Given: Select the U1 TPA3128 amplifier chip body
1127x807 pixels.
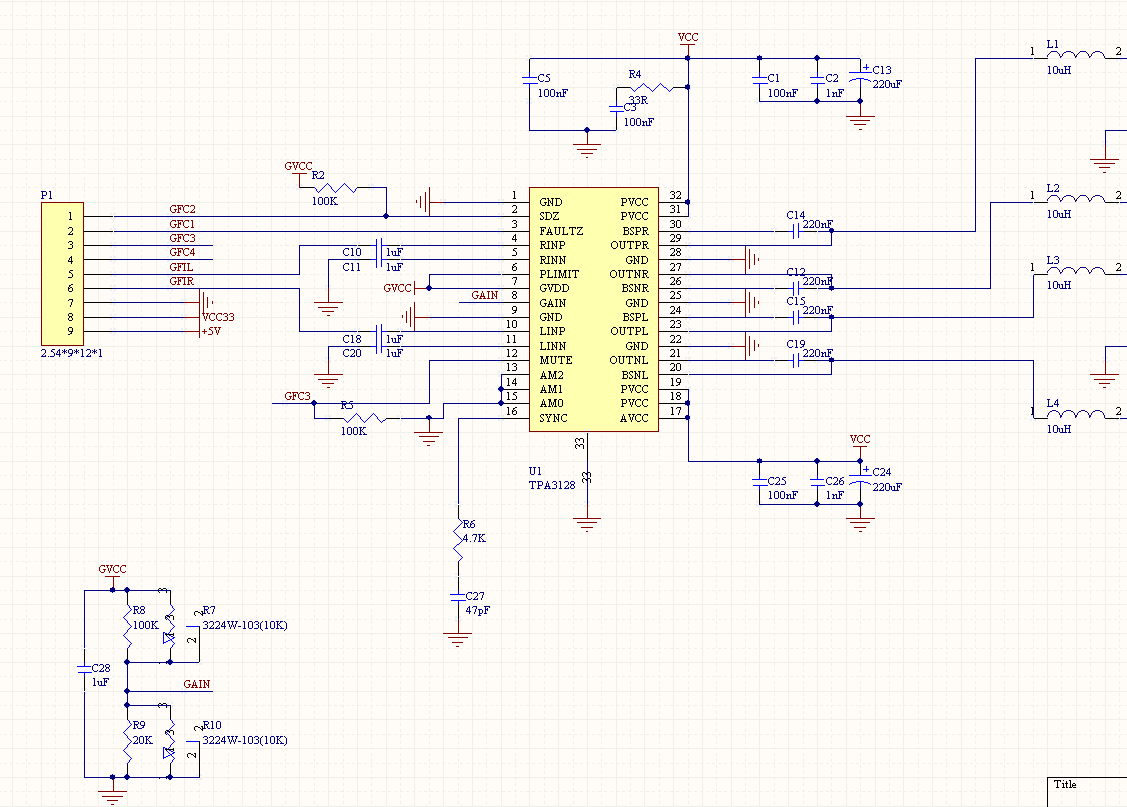Looking at the screenshot, I should click(594, 310).
